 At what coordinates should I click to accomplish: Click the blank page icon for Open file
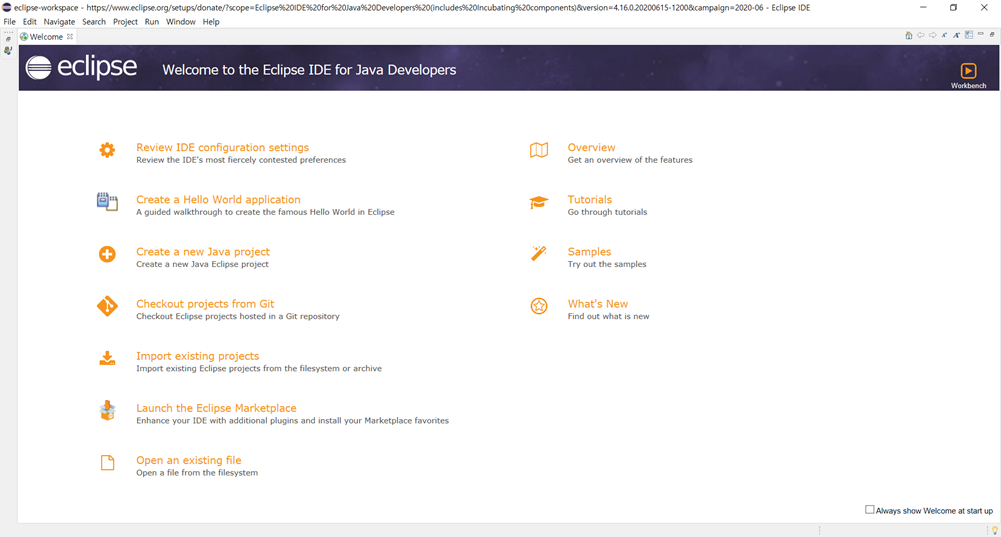(x=107, y=462)
